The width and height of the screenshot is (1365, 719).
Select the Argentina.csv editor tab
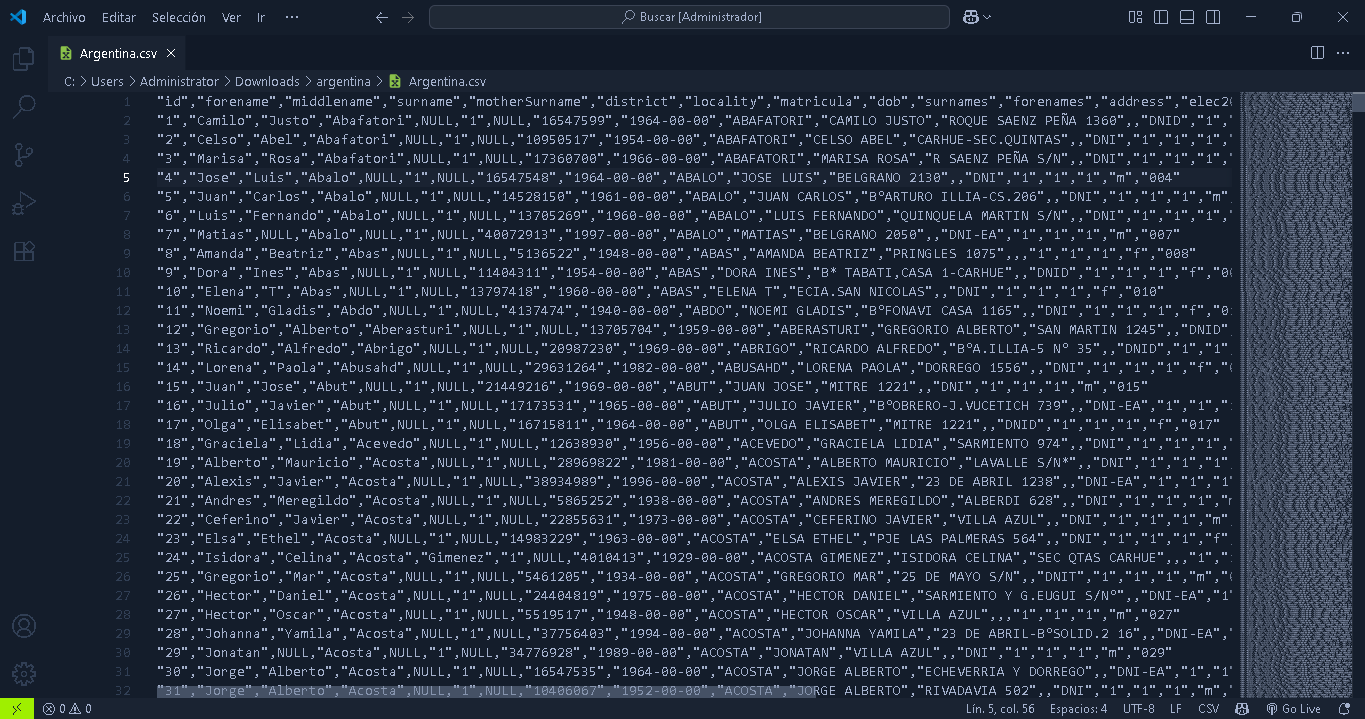[x=118, y=53]
